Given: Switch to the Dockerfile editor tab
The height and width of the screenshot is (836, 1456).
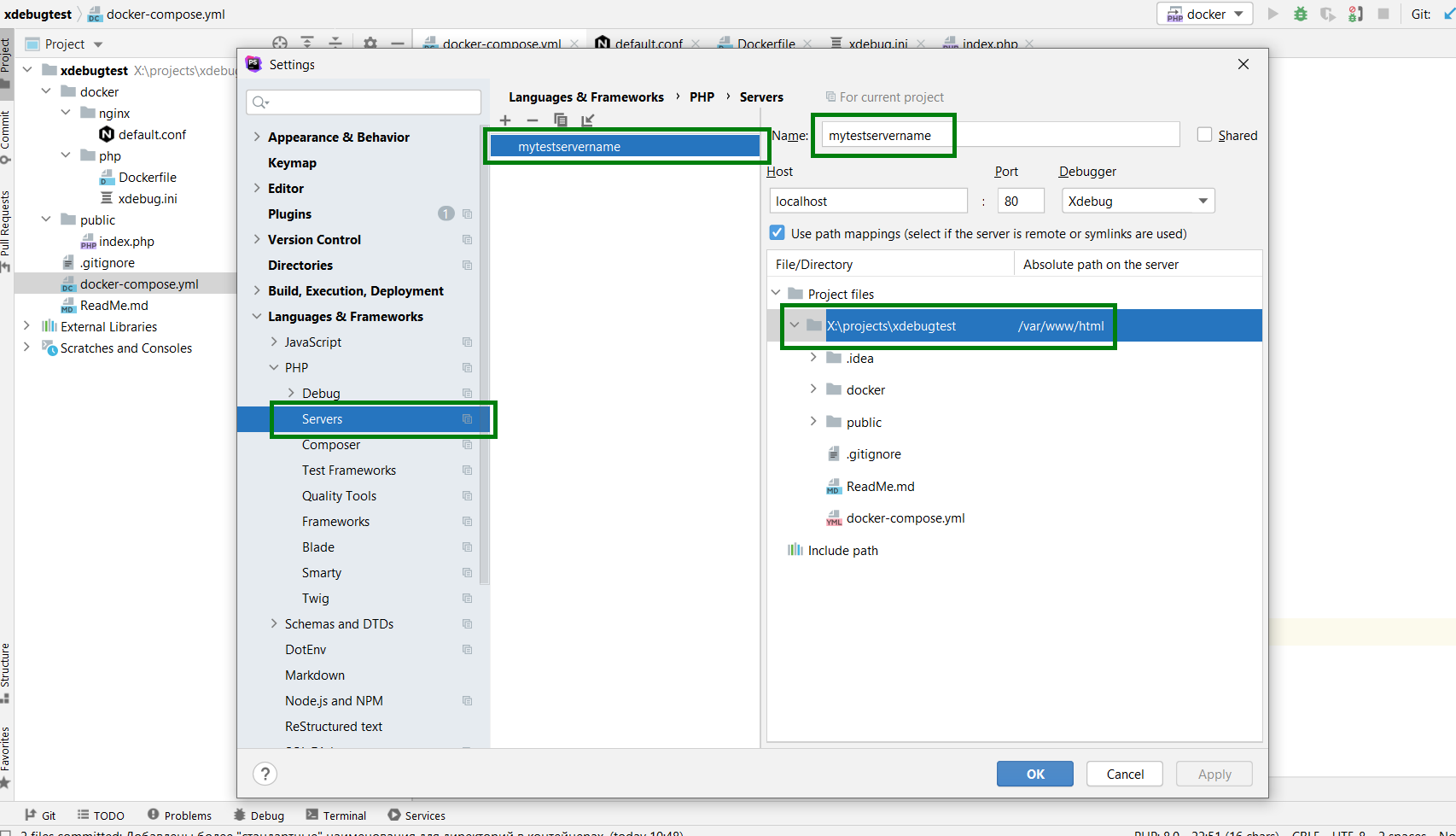Looking at the screenshot, I should 766,44.
